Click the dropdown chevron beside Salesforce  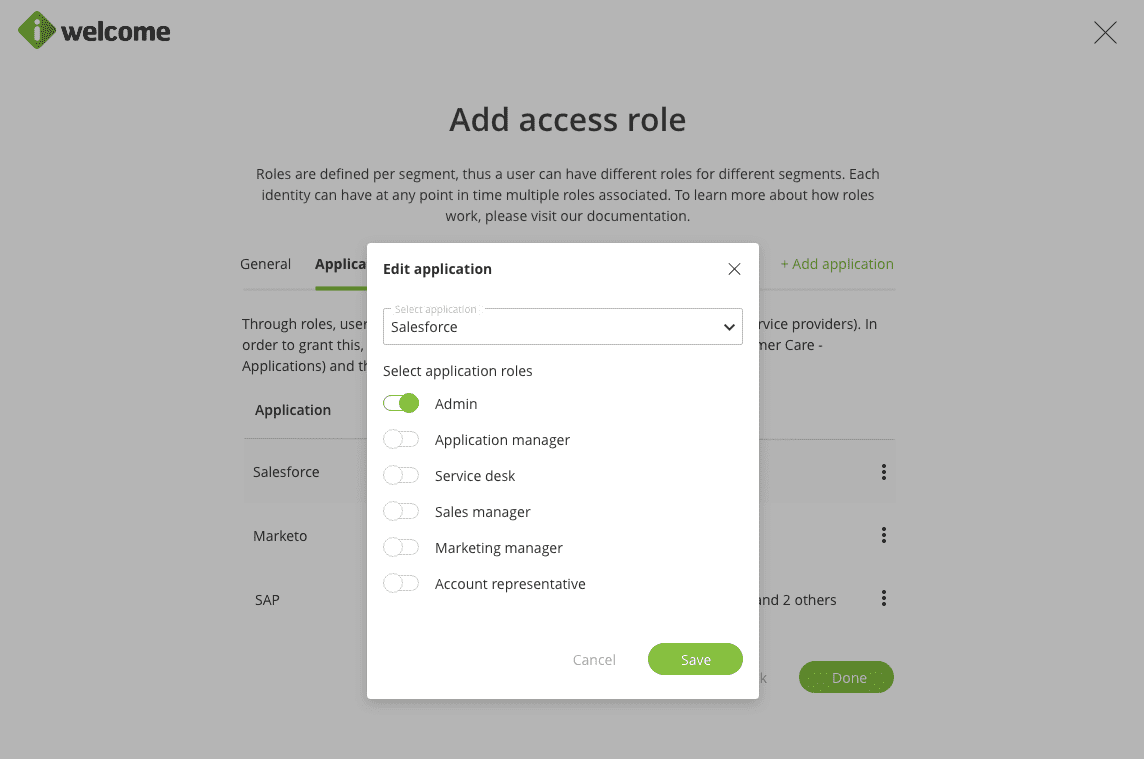click(x=729, y=328)
